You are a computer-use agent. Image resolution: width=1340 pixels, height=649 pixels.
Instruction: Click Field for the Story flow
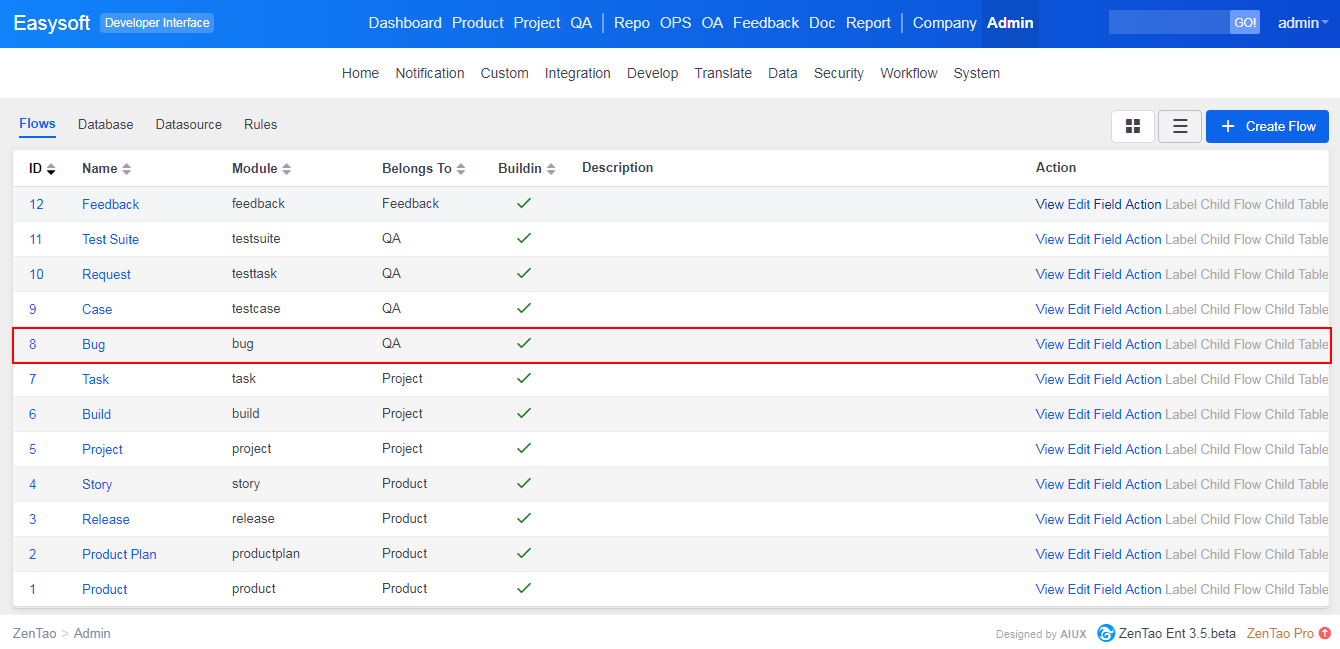pos(1107,484)
